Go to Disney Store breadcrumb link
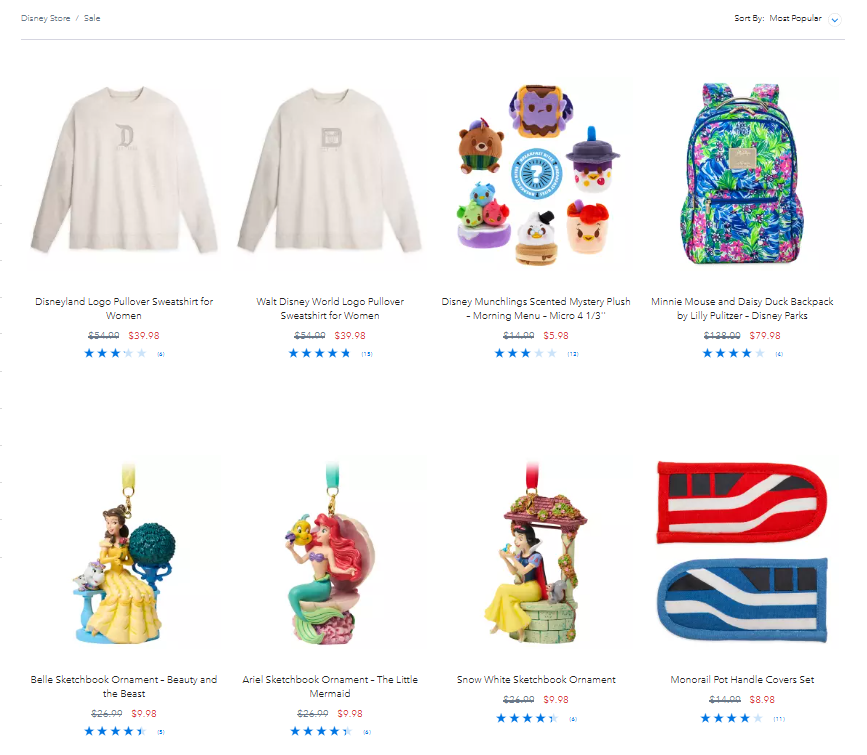This screenshot has height=755, width=867. (x=45, y=18)
